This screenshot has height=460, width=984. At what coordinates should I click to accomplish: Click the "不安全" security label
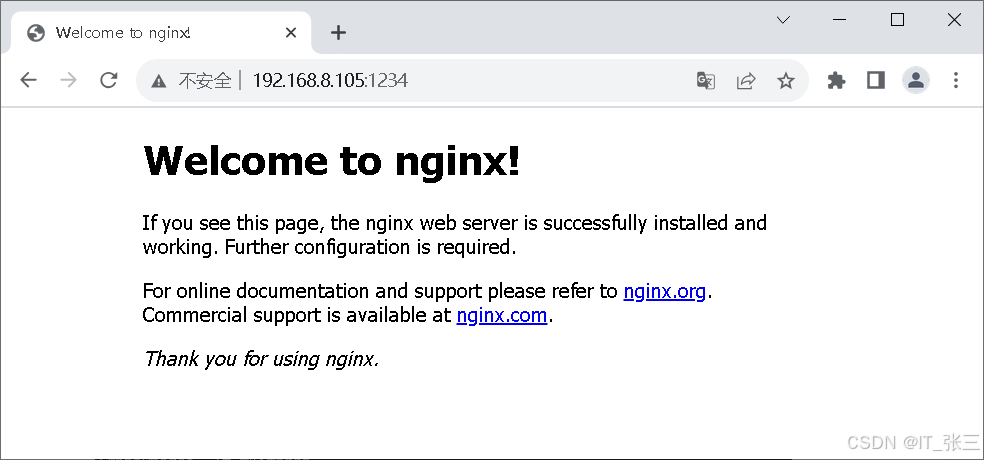point(205,81)
